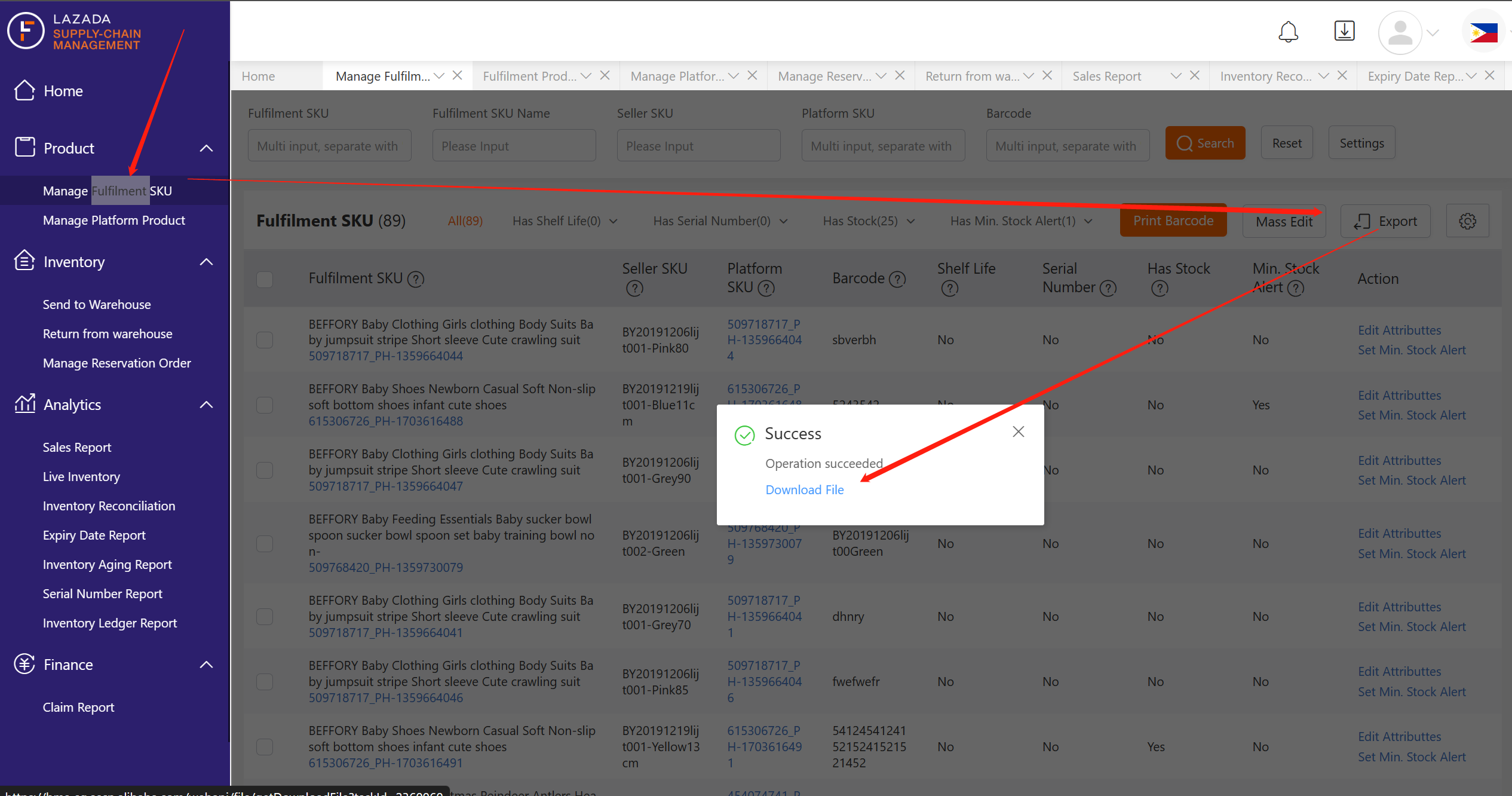Open the Manage Fulfilment tab dropdown arrow
Viewport: 1512px width, 796px height.
pyautogui.click(x=439, y=76)
